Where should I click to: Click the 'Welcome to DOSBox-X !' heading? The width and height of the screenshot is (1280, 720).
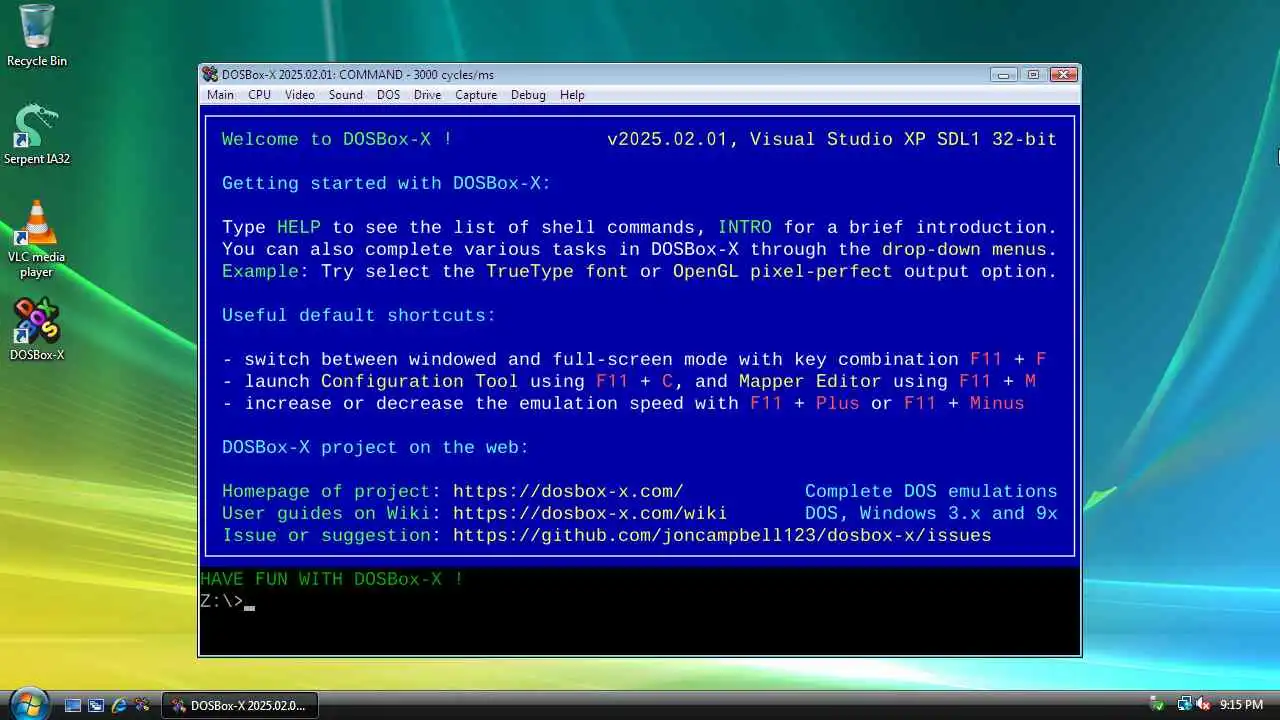click(337, 139)
